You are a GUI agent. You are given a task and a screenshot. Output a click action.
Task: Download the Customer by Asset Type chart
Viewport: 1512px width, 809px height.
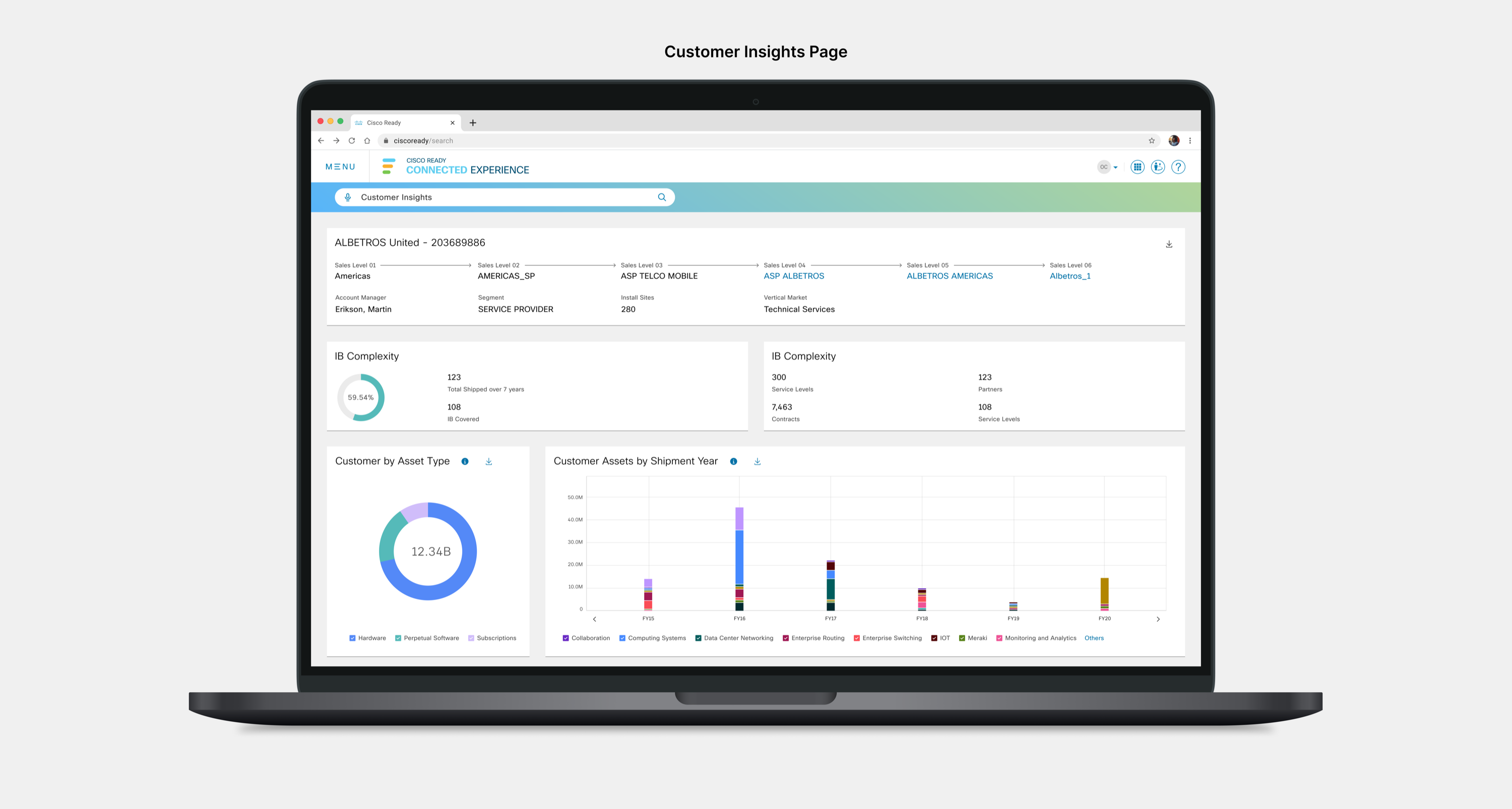pyautogui.click(x=488, y=461)
